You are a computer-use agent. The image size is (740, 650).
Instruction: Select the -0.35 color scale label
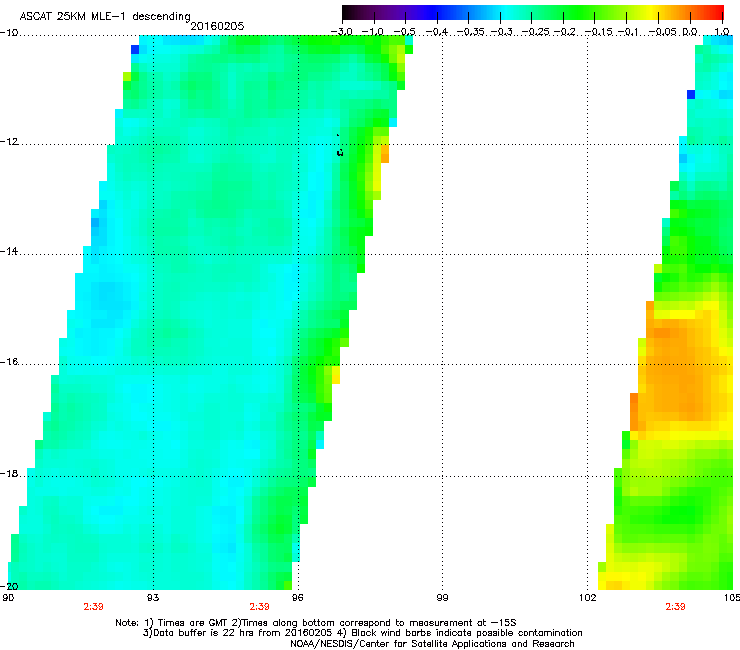pyautogui.click(x=468, y=32)
